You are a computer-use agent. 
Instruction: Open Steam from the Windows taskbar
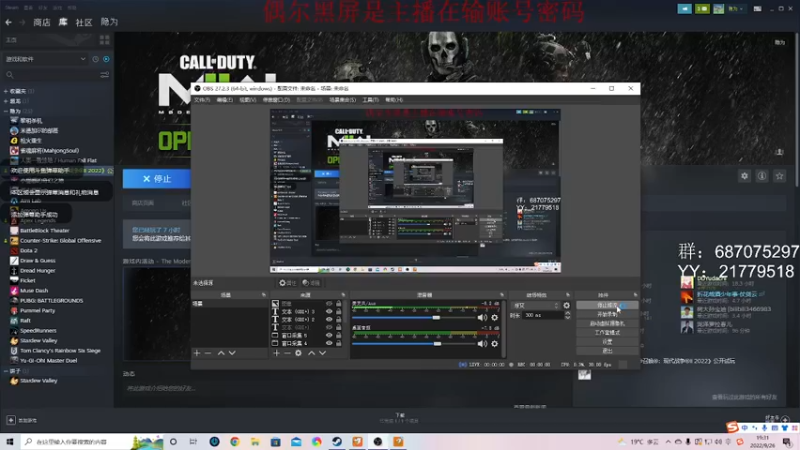pyautogui.click(x=337, y=441)
